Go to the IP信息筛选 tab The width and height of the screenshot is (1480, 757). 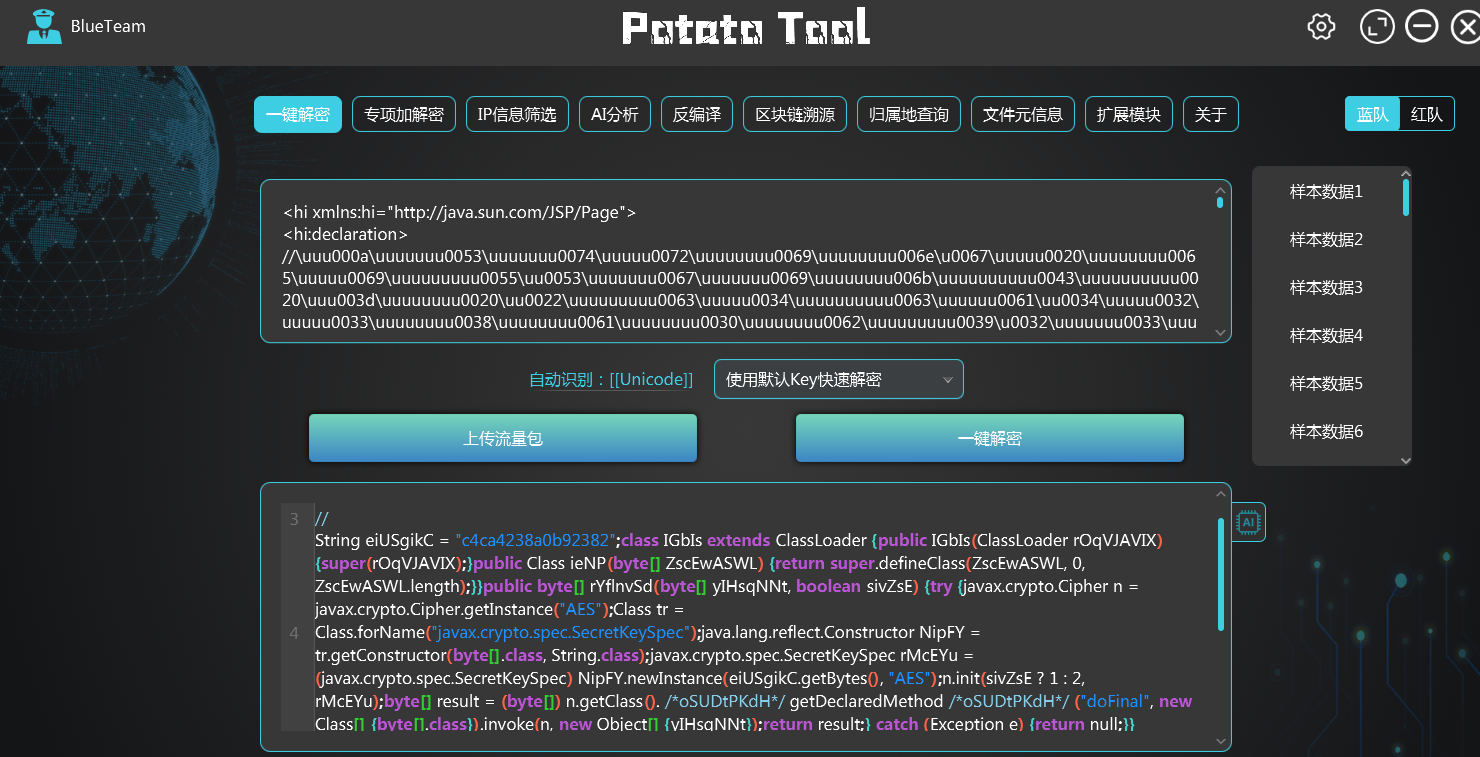[517, 115]
